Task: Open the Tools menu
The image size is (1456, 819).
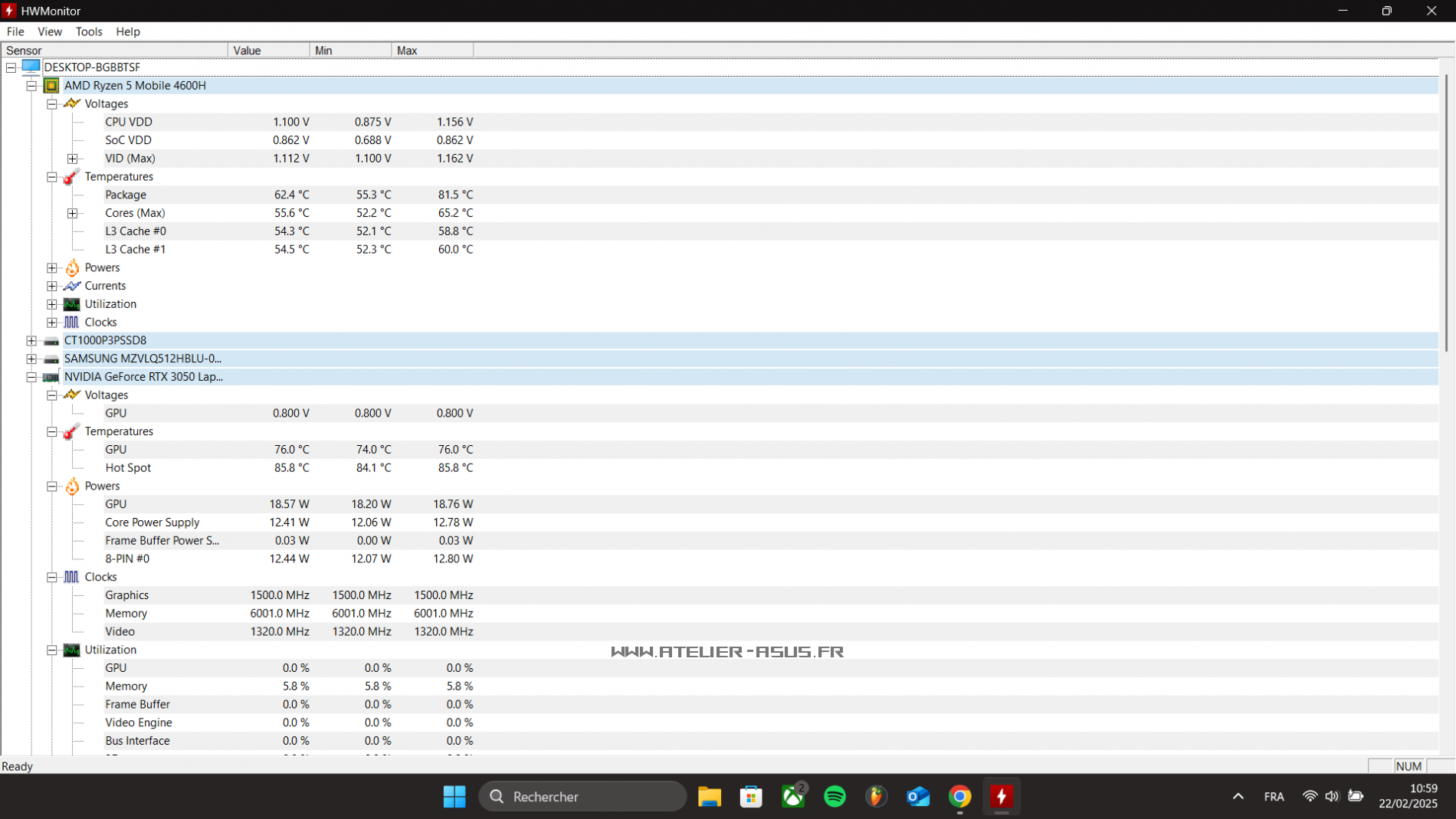Action: coord(89,31)
